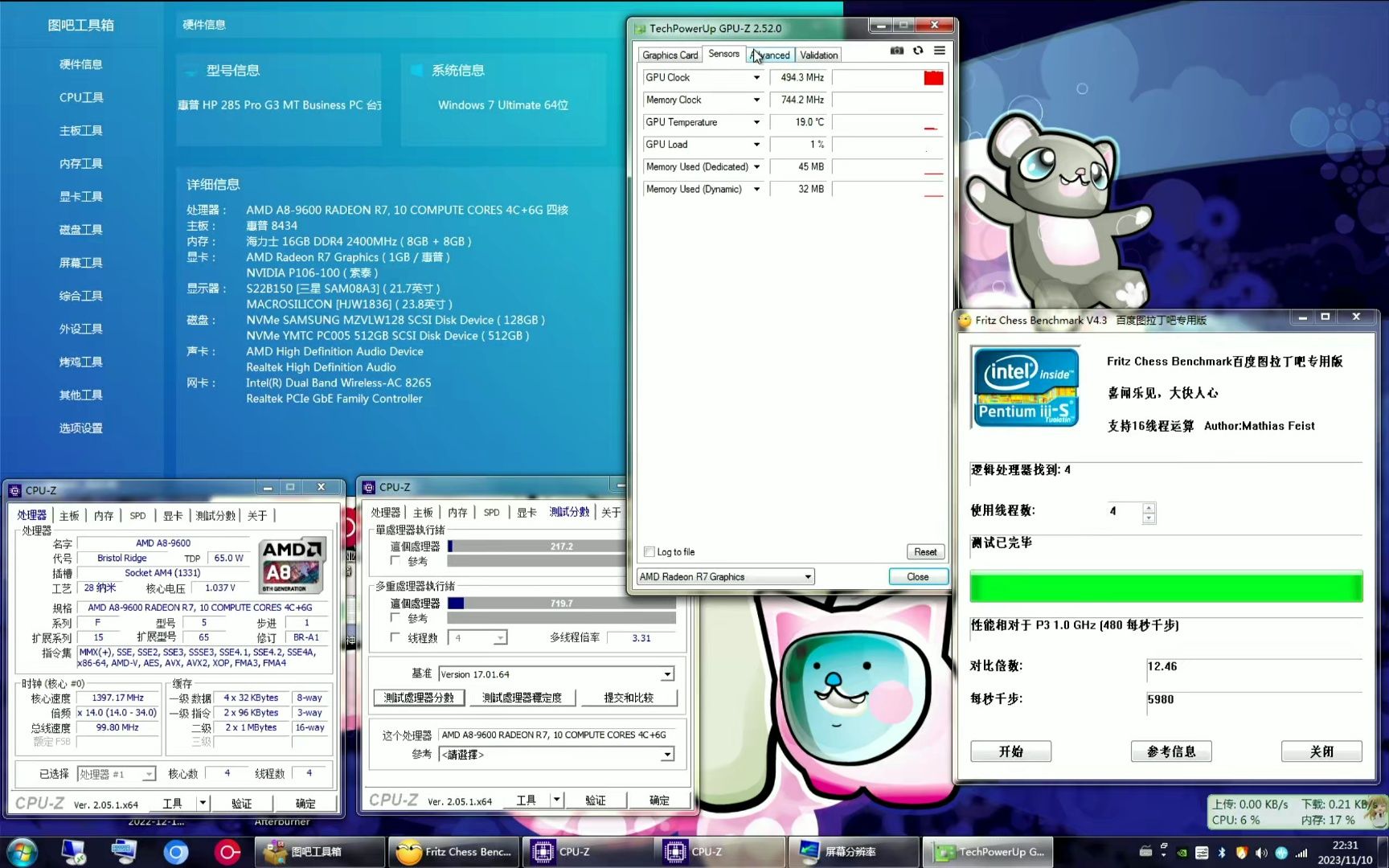Screen dimensions: 1389x868
Task: Click the 屏幕分辨率 taskbar item
Action: 854,852
